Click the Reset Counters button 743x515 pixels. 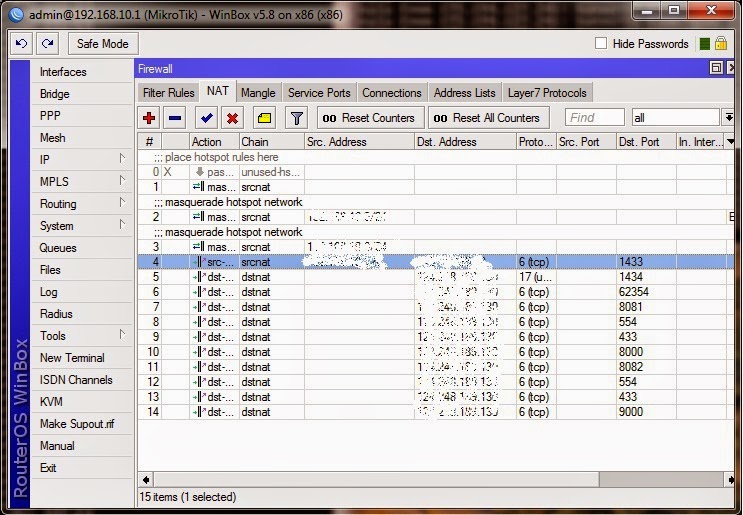tap(370, 118)
